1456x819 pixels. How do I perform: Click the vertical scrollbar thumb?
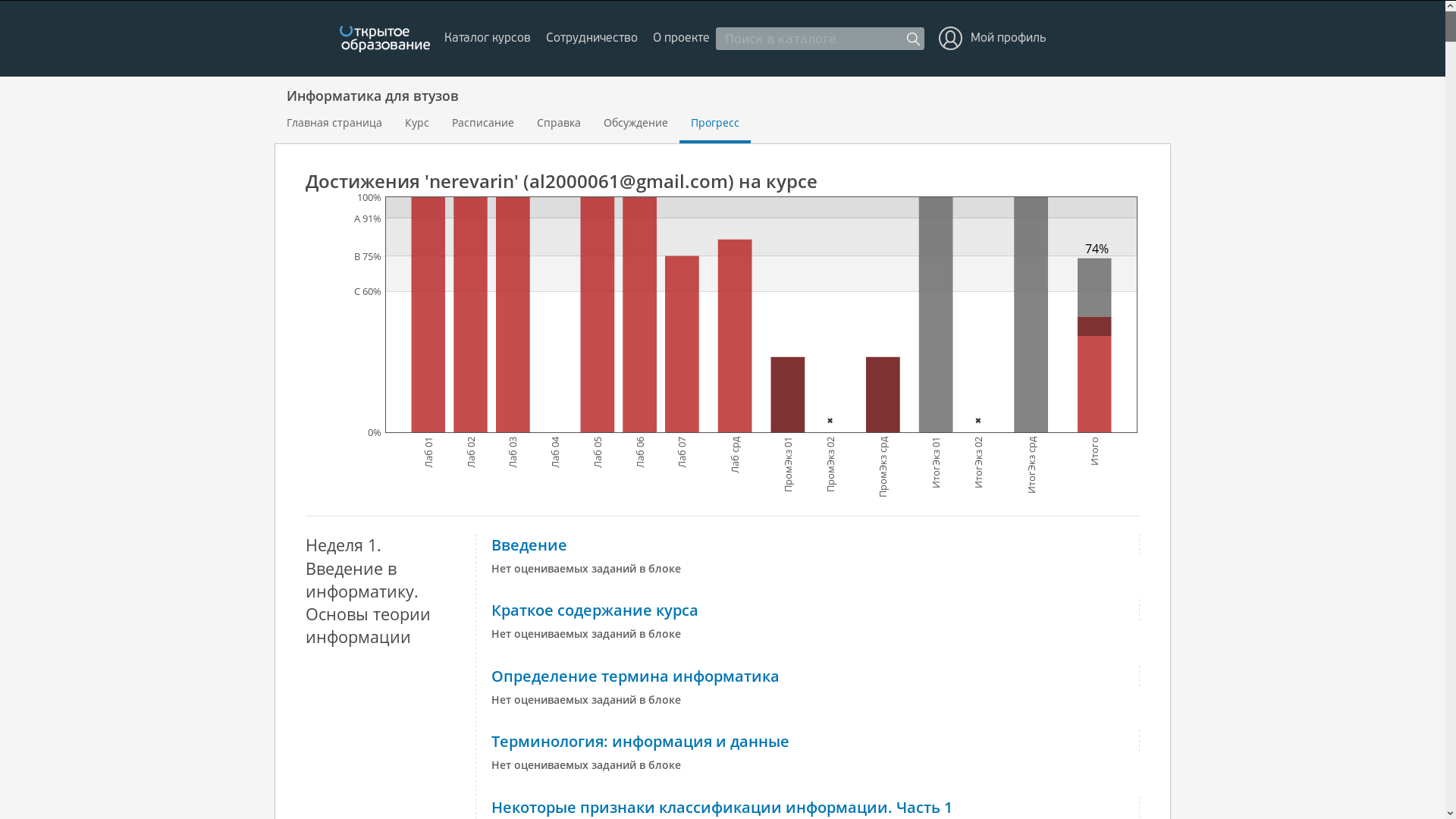coord(1450,27)
